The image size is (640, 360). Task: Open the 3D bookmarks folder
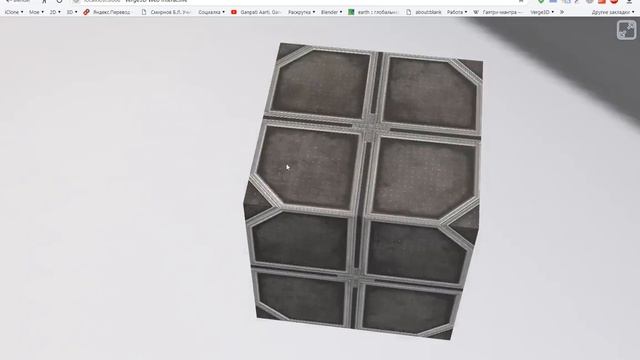tap(72, 12)
